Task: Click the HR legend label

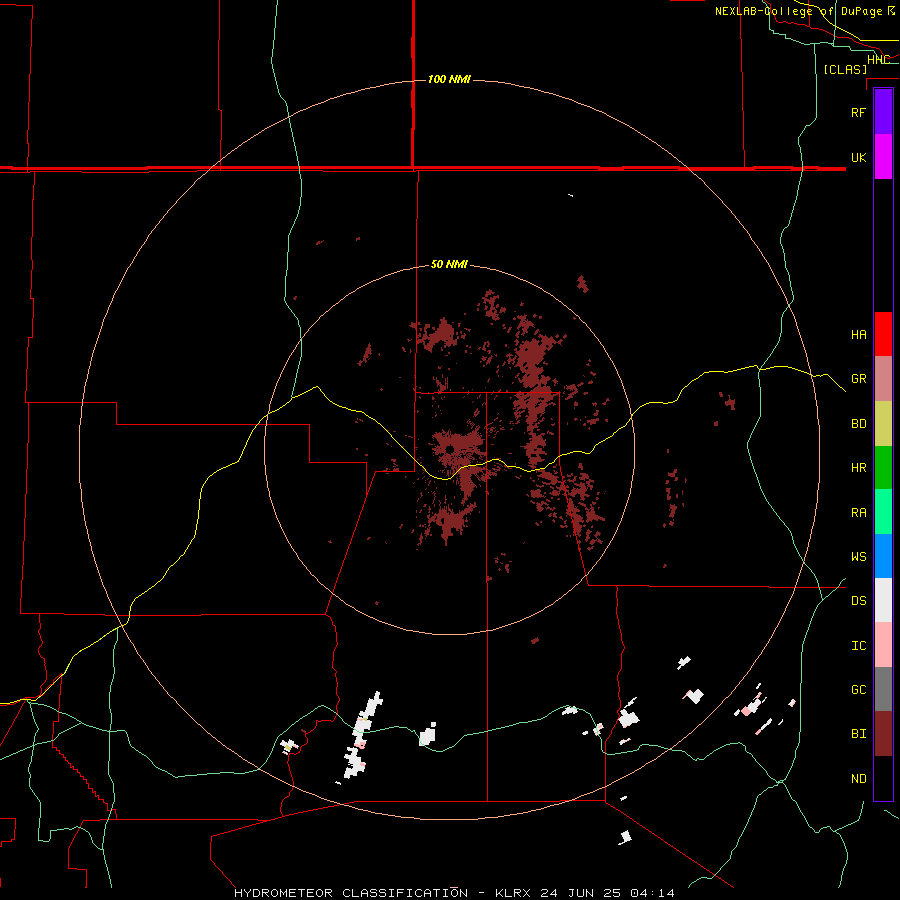Action: coord(858,468)
